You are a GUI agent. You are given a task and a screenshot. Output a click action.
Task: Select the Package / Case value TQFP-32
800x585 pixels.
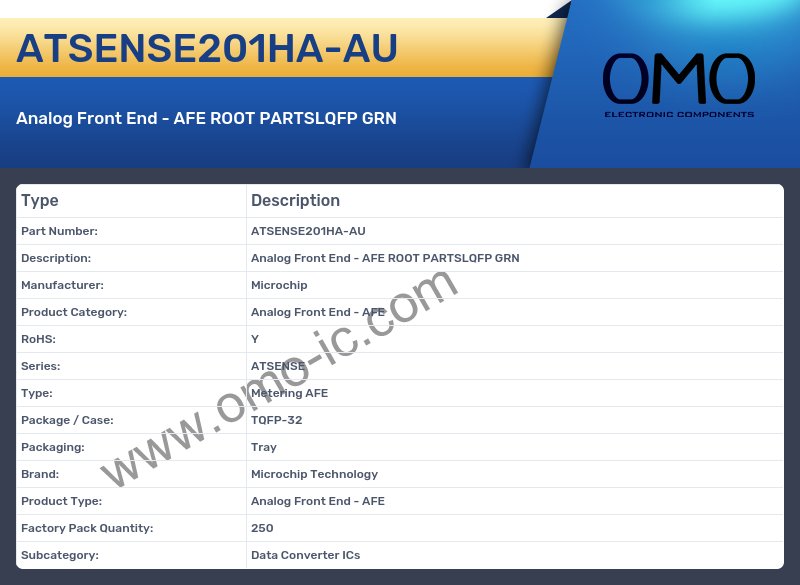pyautogui.click(x=276, y=420)
